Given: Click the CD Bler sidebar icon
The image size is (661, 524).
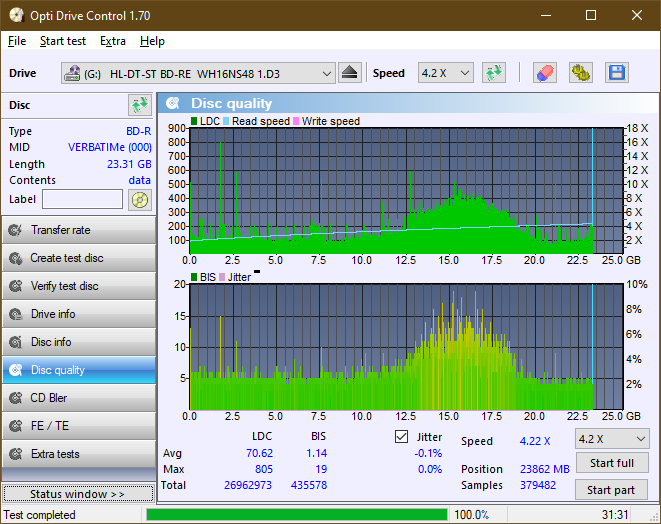Looking at the screenshot, I should pos(16,398).
